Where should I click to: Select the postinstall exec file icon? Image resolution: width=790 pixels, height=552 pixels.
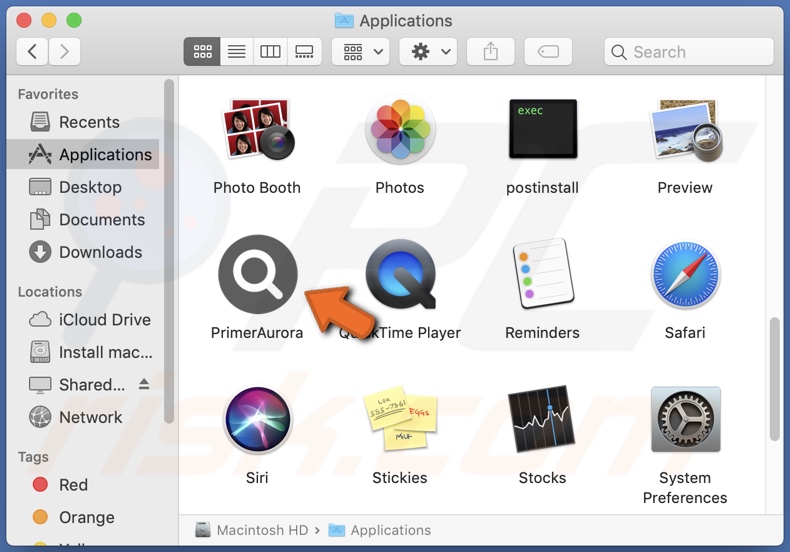[543, 129]
